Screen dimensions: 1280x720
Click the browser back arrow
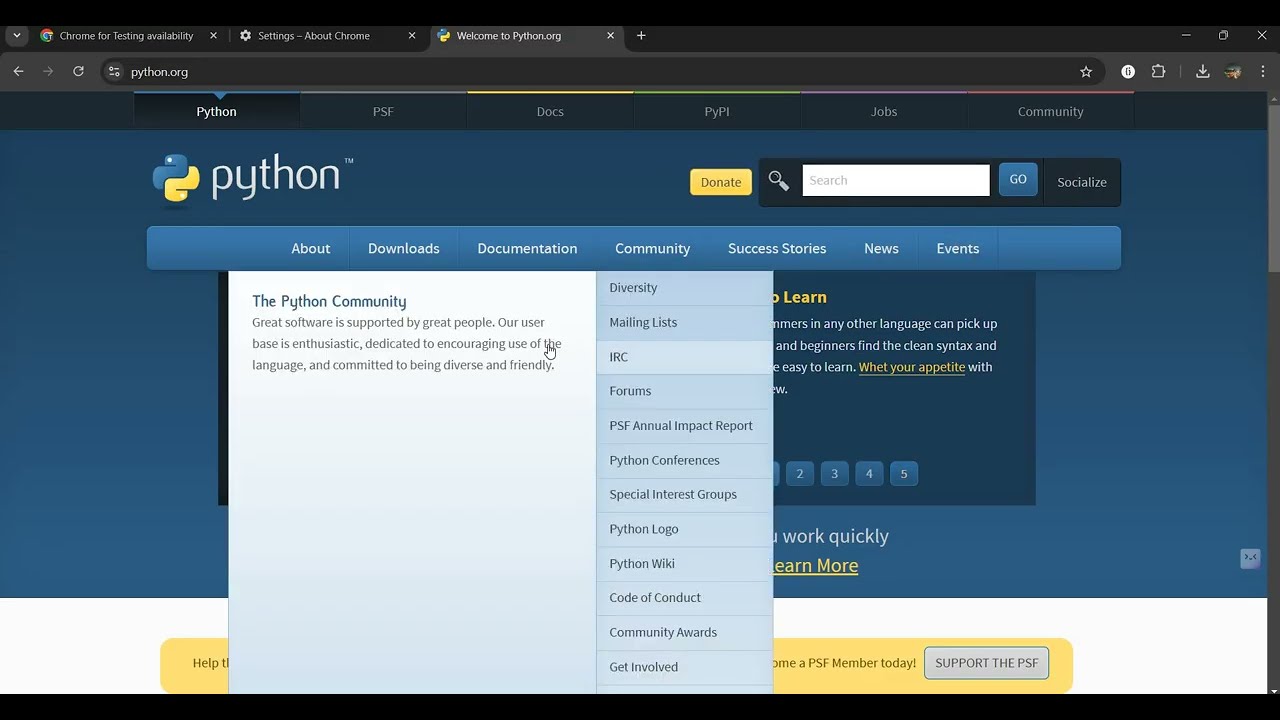click(x=18, y=71)
